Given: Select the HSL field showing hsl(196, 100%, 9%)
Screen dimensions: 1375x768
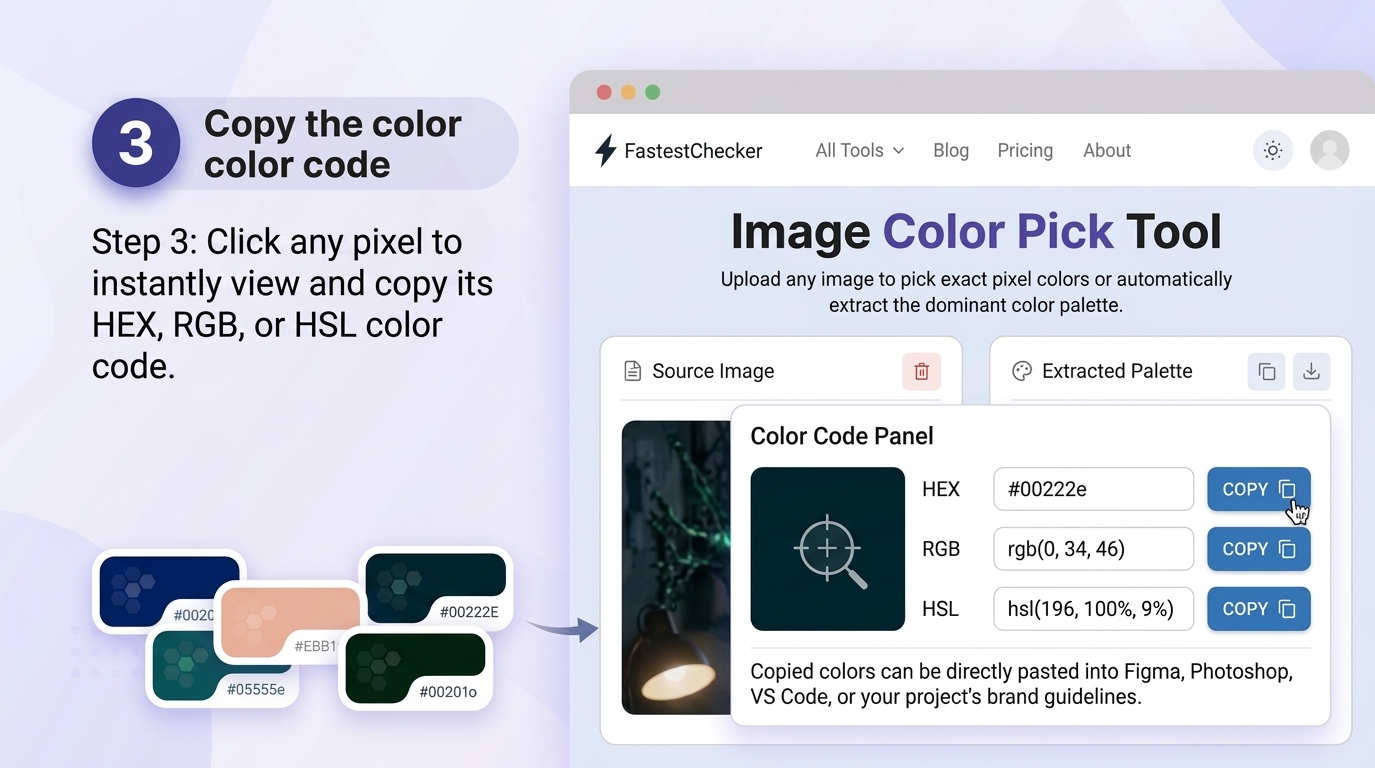Looking at the screenshot, I should tap(1093, 609).
